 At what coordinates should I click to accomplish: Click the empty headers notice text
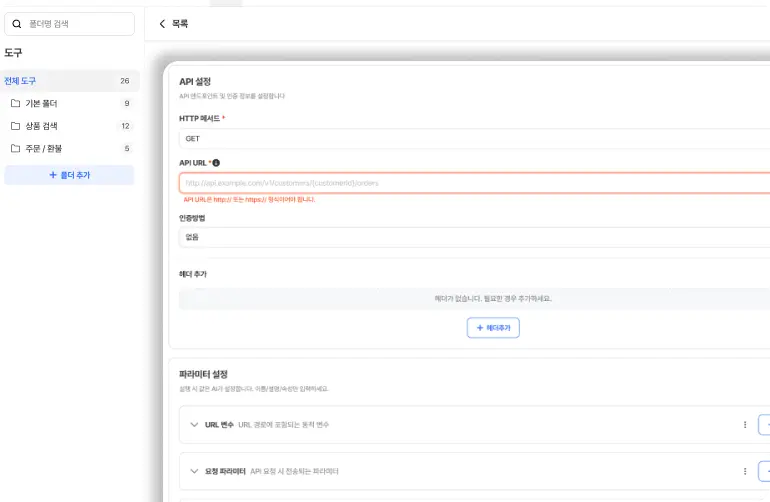(493, 298)
